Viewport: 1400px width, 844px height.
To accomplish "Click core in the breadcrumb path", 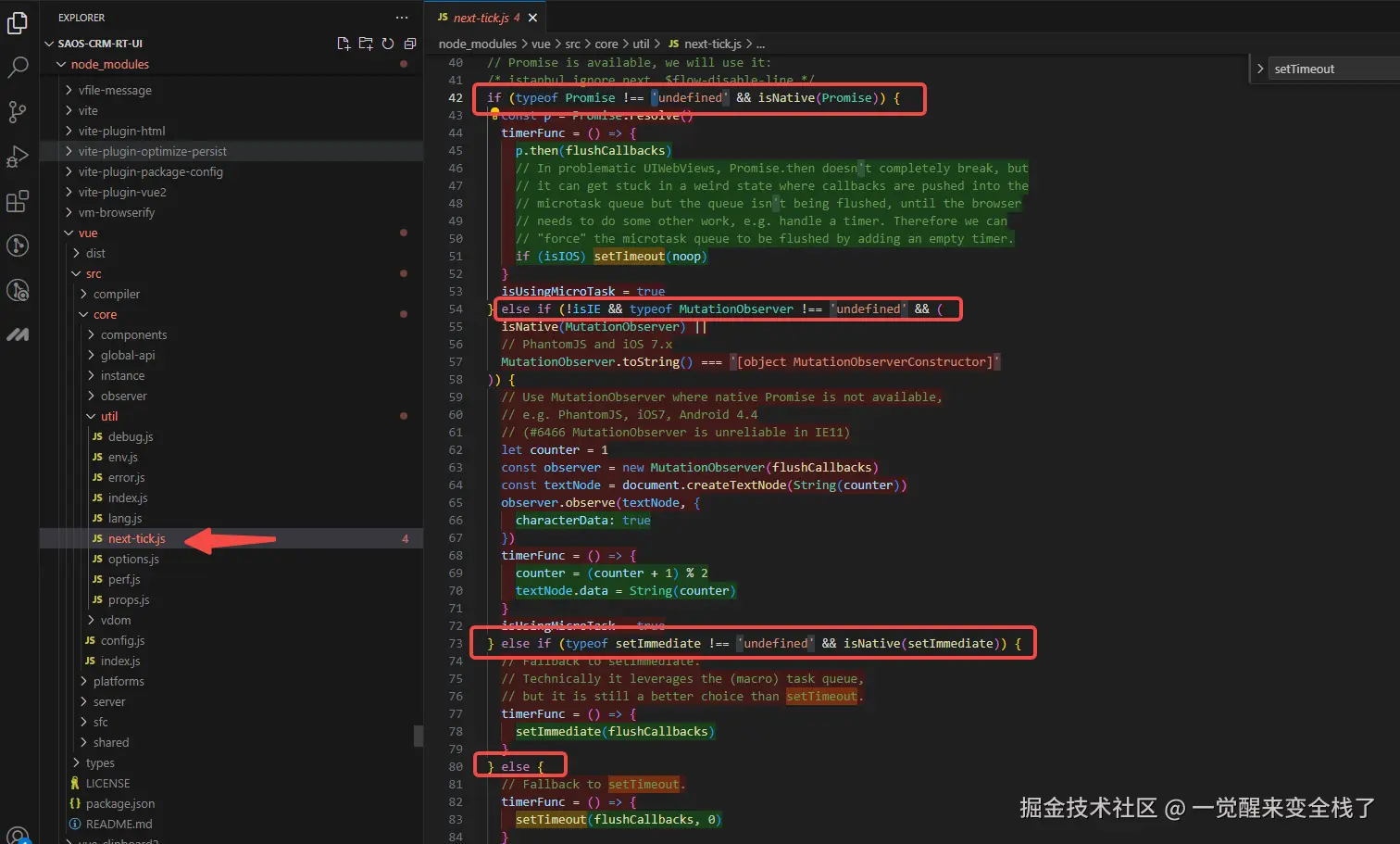I will pos(606,44).
